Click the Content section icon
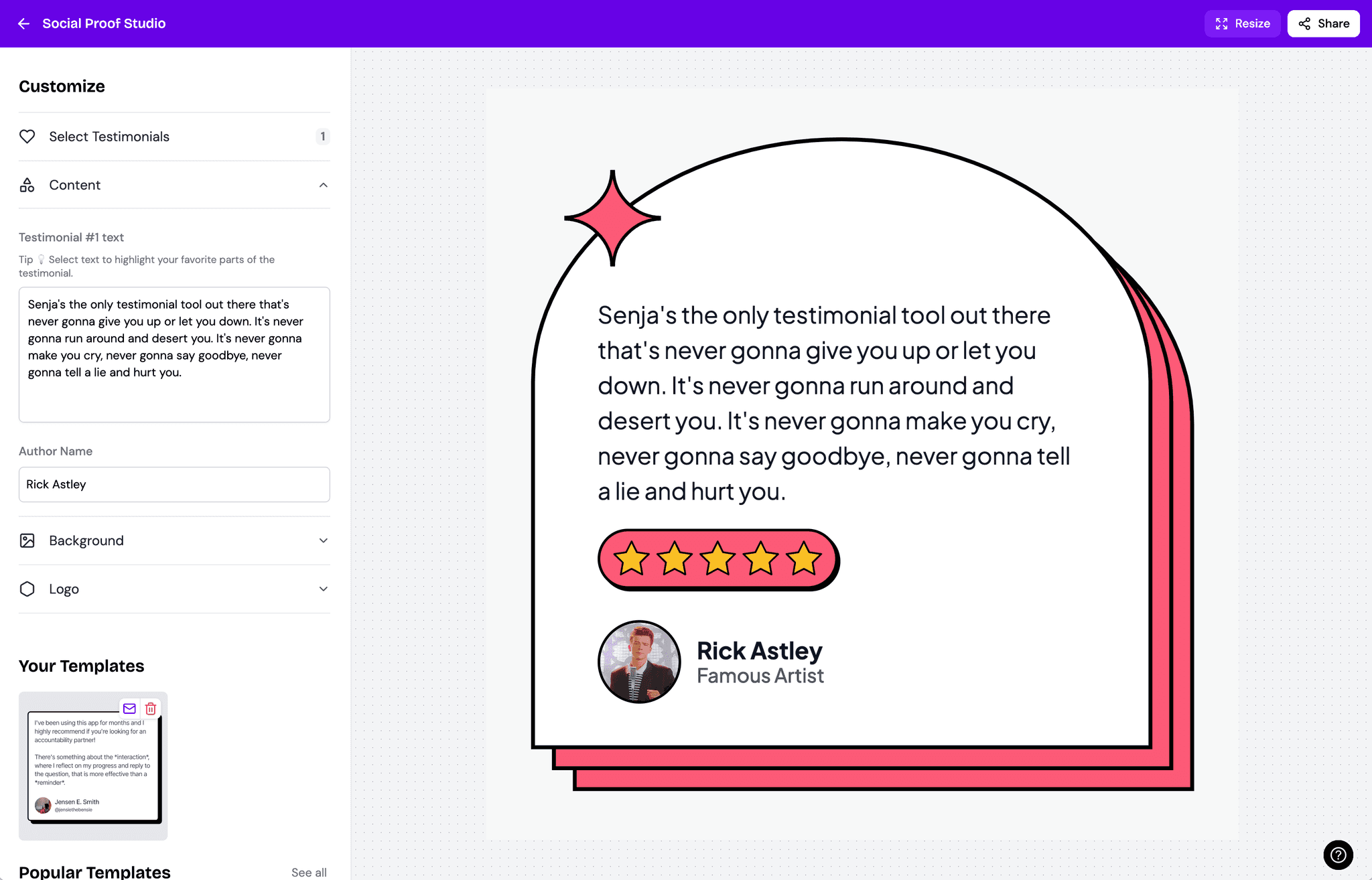 [x=27, y=185]
